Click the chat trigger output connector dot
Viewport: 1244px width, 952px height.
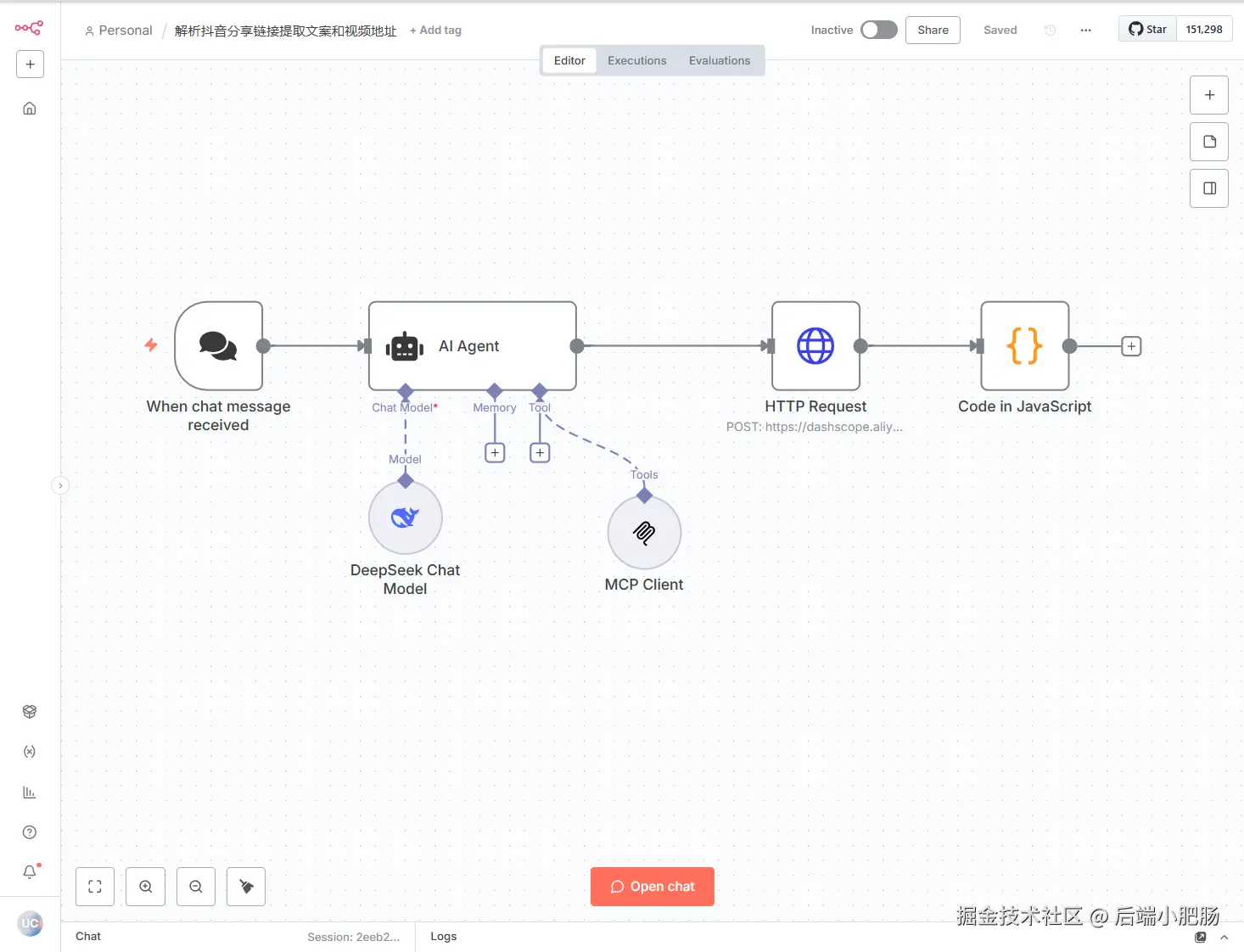pos(263,346)
